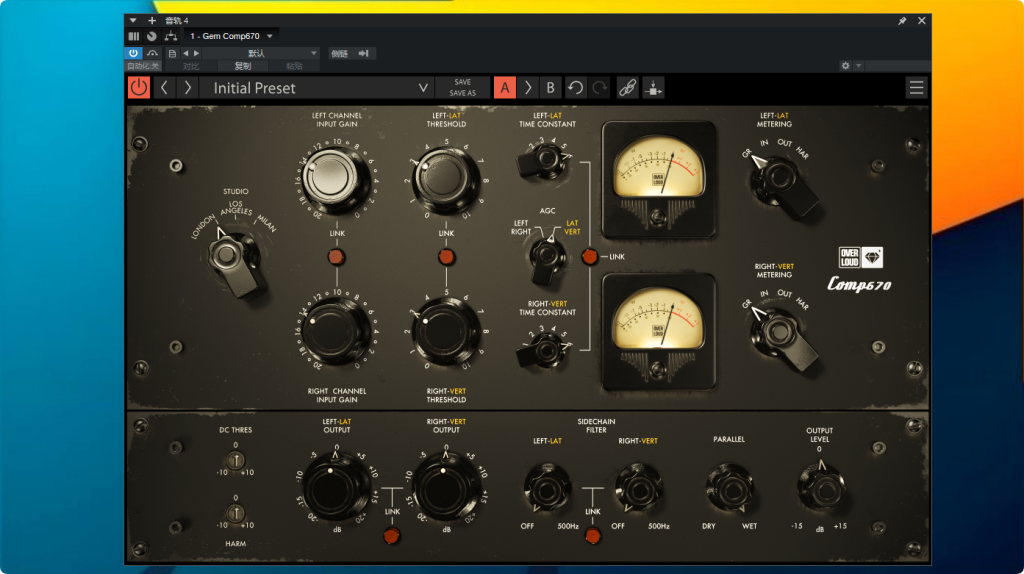The width and height of the screenshot is (1024, 574).
Task: Click the undo icon
Action: [575, 88]
